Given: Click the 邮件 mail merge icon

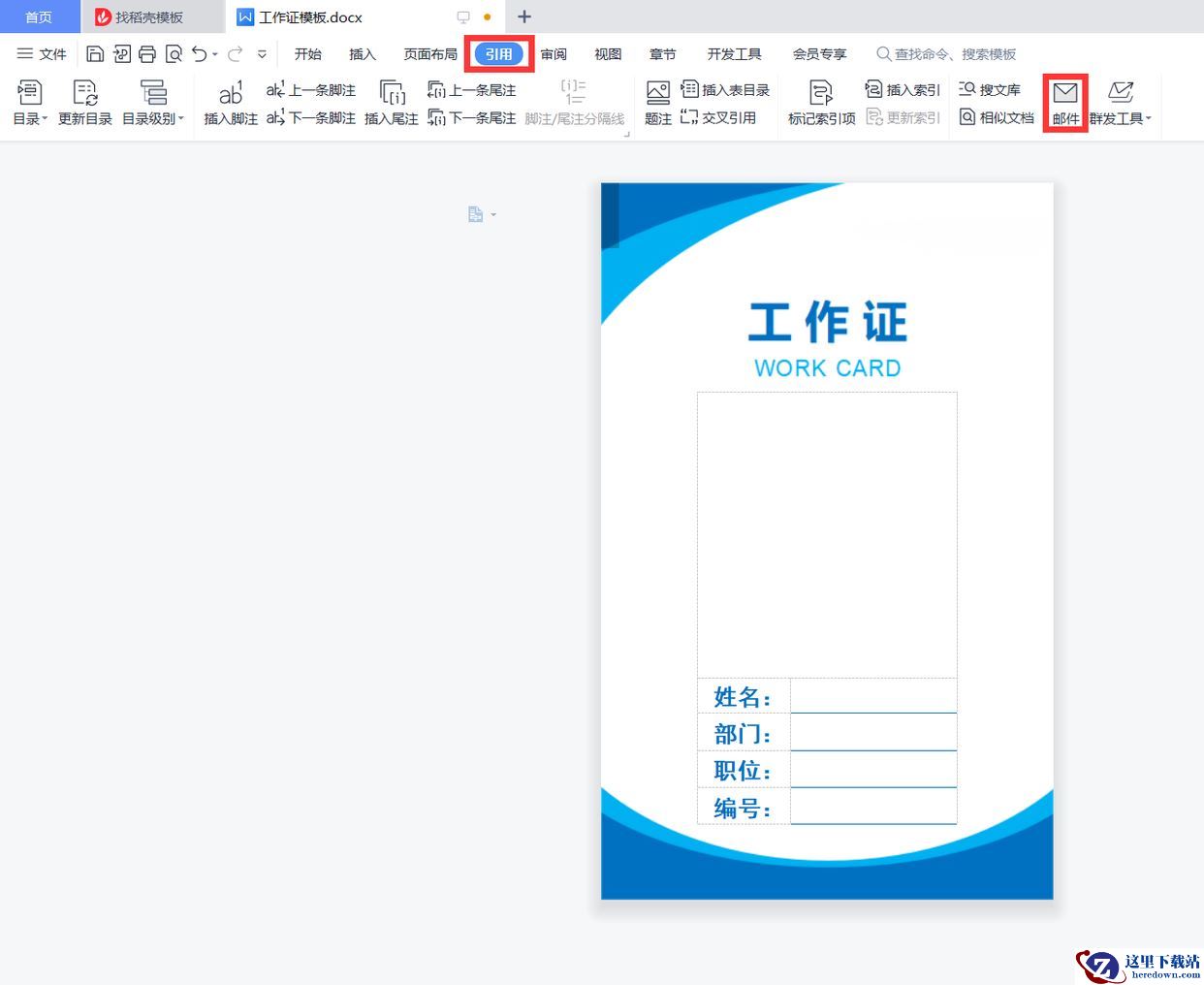Looking at the screenshot, I should (x=1065, y=104).
